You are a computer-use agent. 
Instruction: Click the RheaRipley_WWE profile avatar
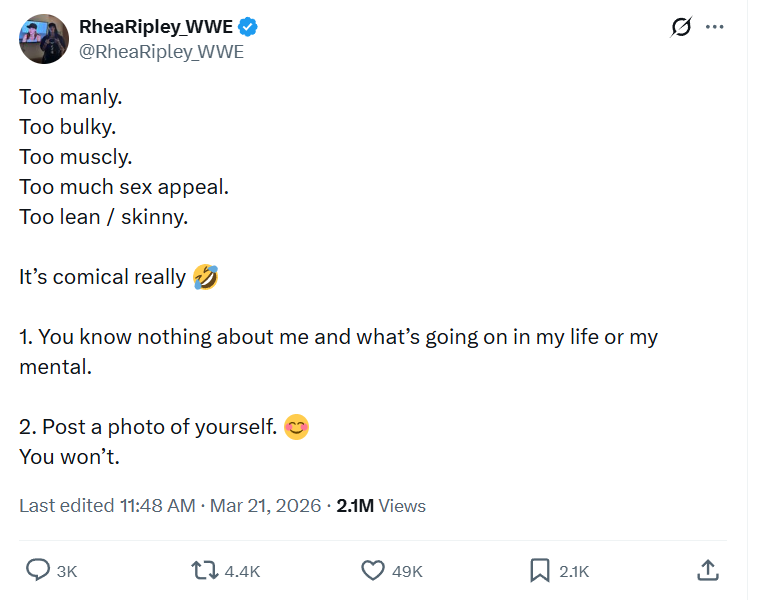click(43, 39)
